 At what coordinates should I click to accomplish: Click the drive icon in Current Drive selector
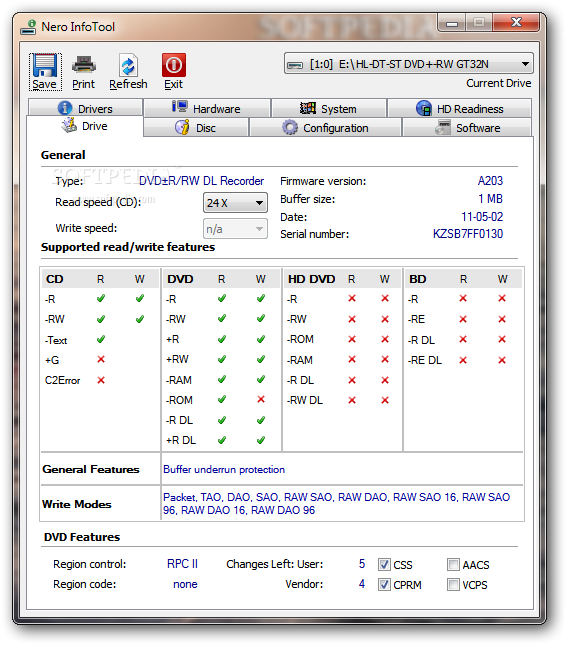click(x=295, y=65)
